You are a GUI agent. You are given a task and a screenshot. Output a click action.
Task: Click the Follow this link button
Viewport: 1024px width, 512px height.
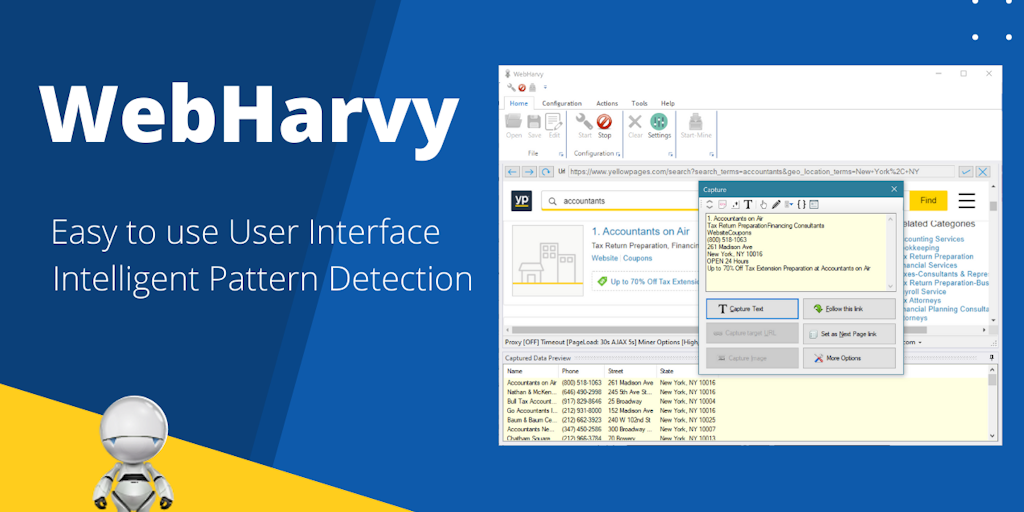849,309
